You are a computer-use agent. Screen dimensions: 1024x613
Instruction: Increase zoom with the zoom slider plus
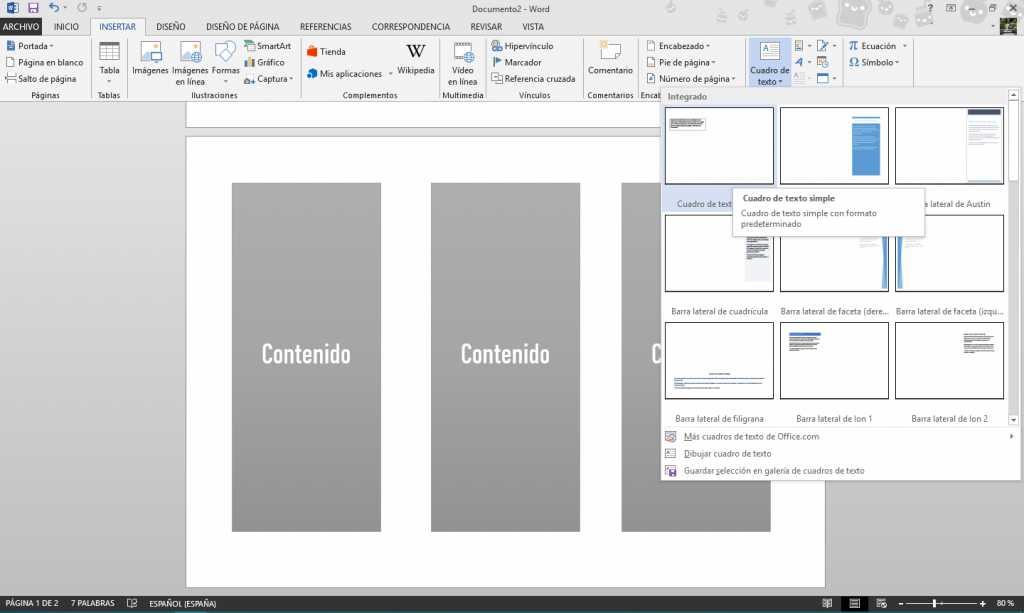pyautogui.click(x=983, y=603)
